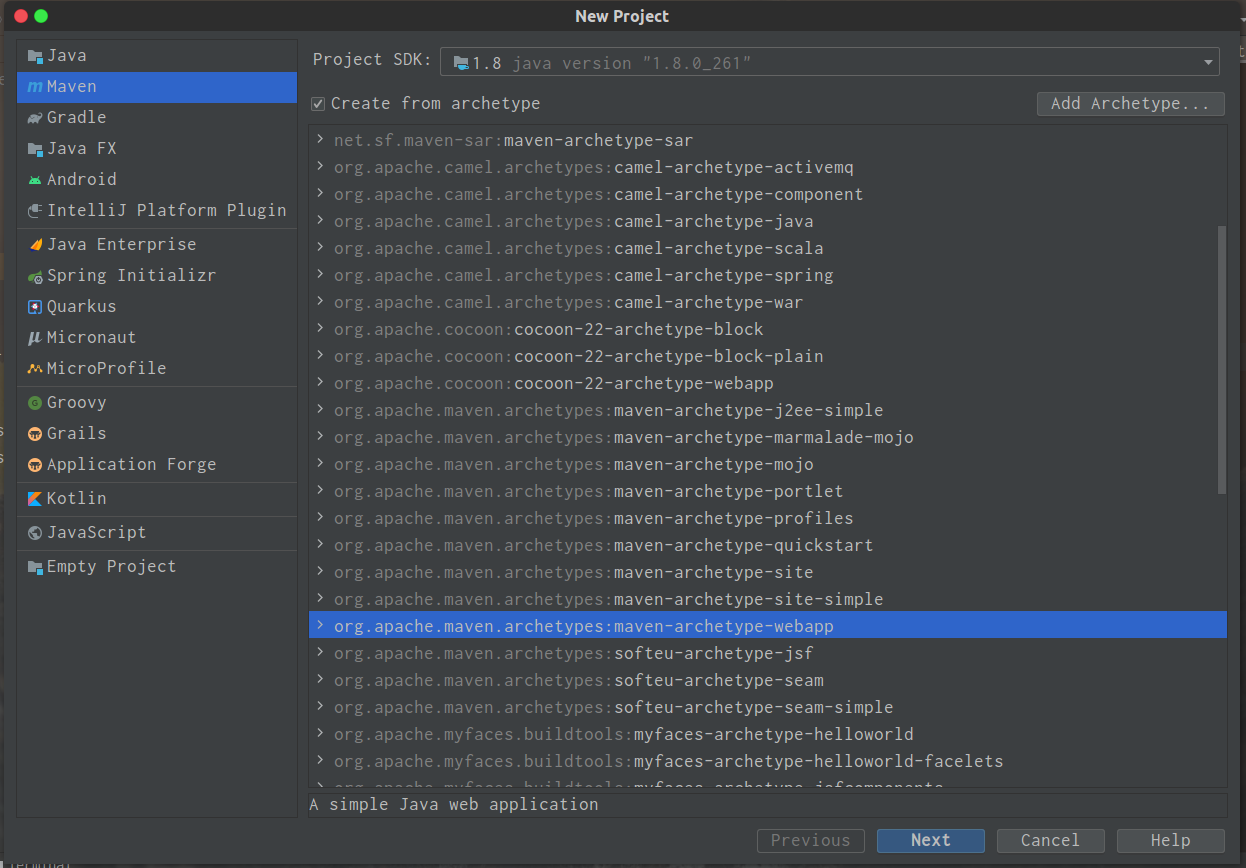Click the Java folder icon in sidebar
1246x868 pixels.
[35, 56]
